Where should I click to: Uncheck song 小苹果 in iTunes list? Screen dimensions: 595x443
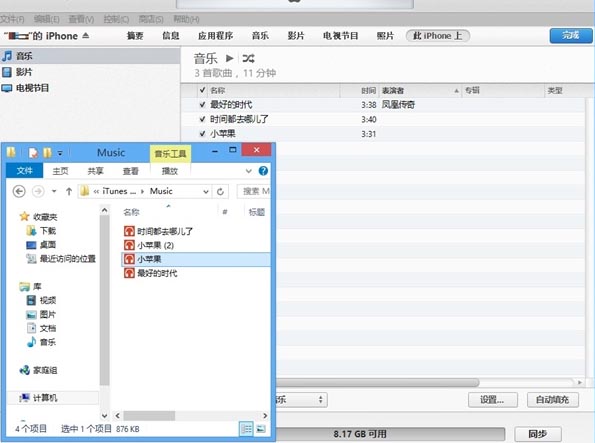tap(202, 134)
